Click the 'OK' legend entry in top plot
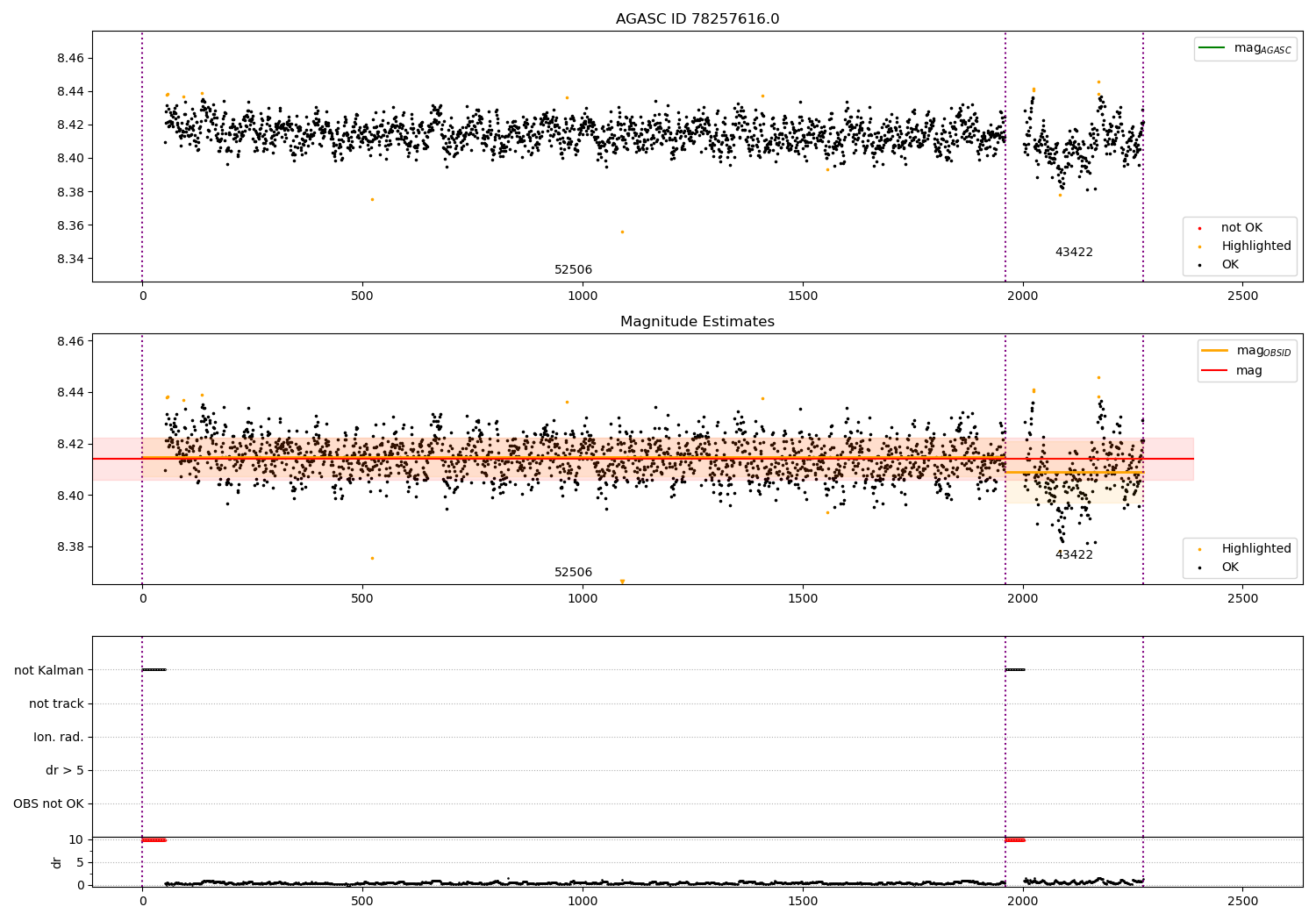The height and width of the screenshot is (921, 1316). [1230, 265]
